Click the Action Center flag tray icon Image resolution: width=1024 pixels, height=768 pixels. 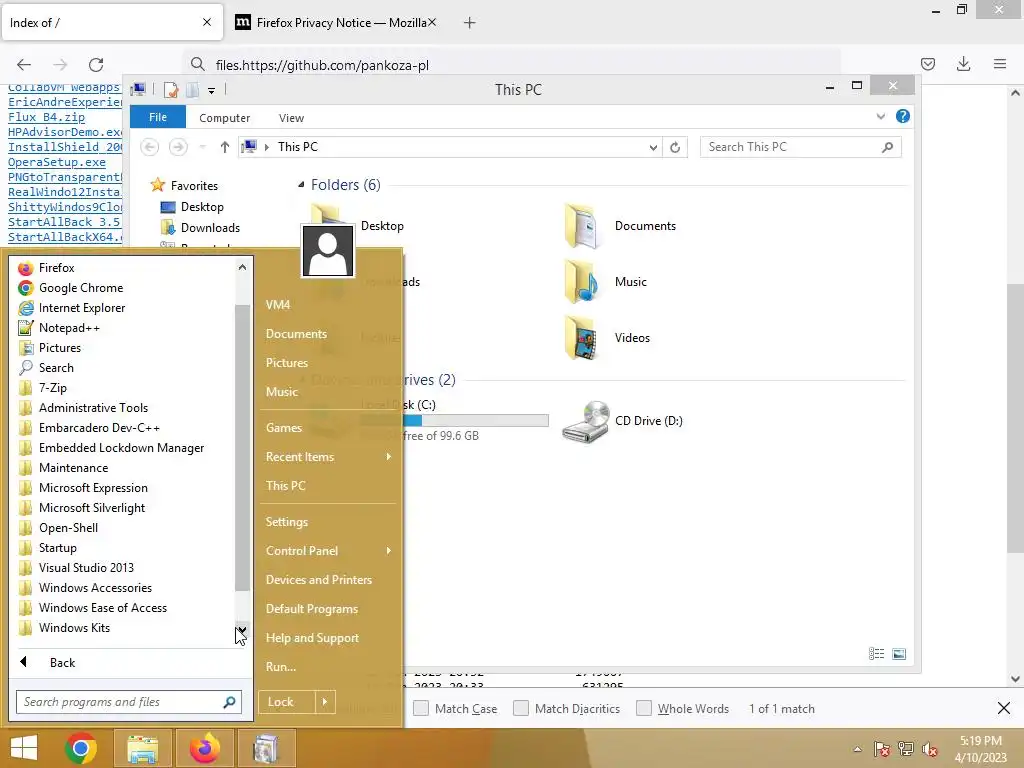pos(882,750)
